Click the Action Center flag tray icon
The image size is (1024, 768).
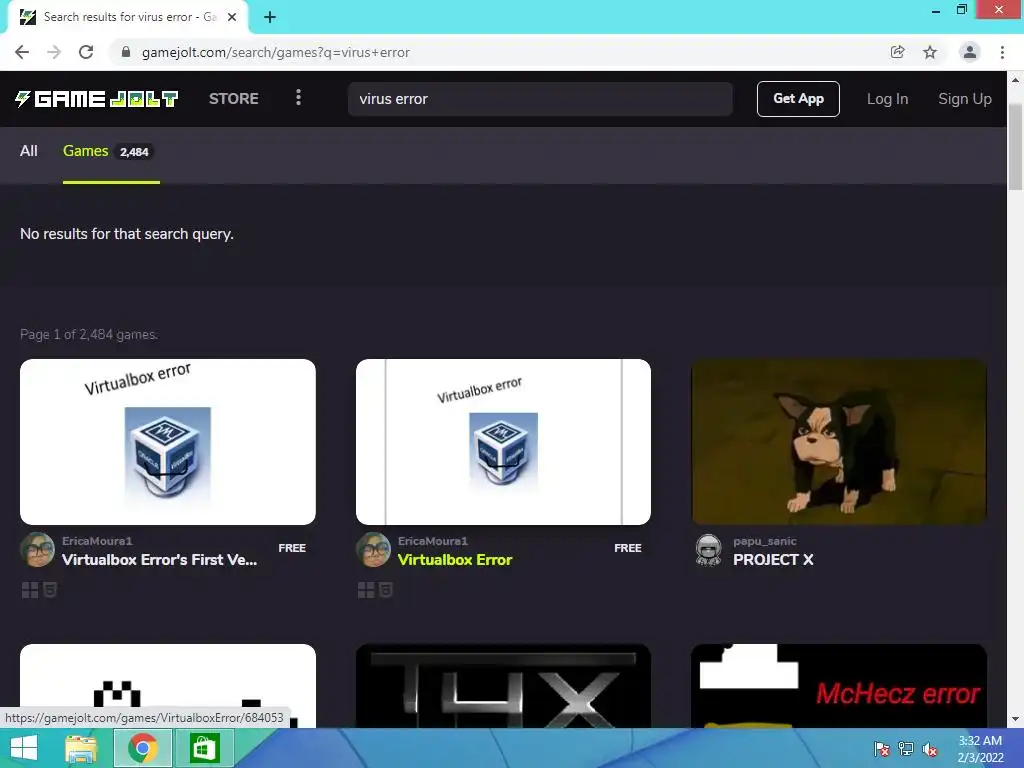[x=882, y=748]
